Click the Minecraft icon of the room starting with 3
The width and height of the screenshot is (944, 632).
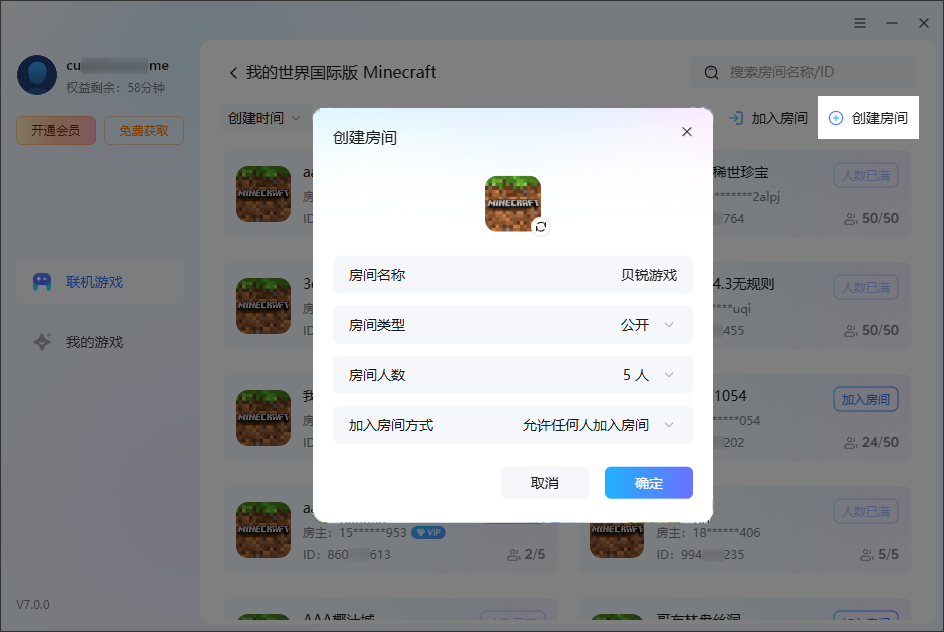point(264,306)
